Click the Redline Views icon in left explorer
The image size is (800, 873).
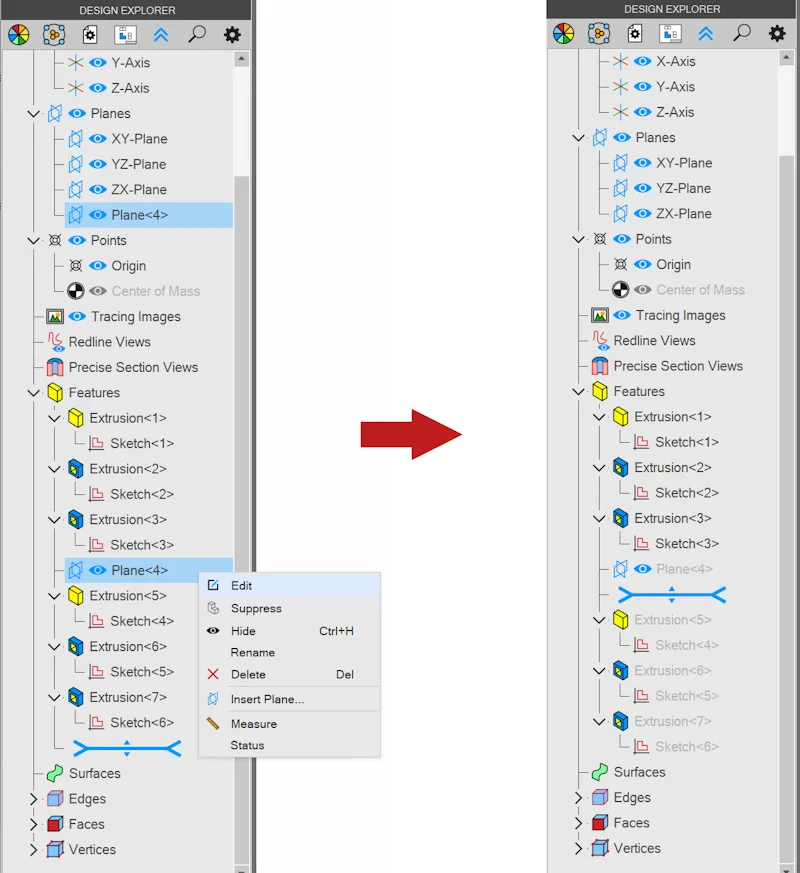[55, 342]
